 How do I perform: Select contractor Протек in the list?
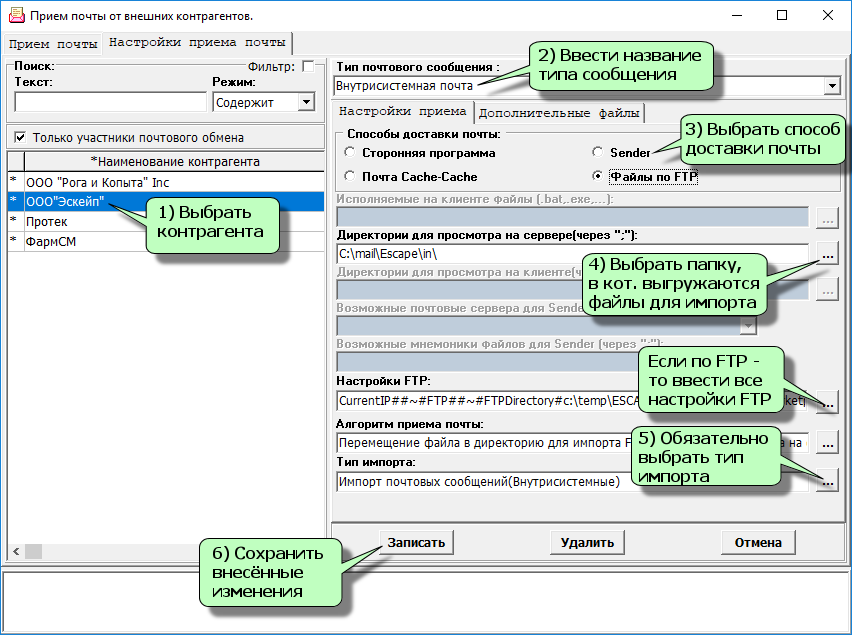coord(48,221)
